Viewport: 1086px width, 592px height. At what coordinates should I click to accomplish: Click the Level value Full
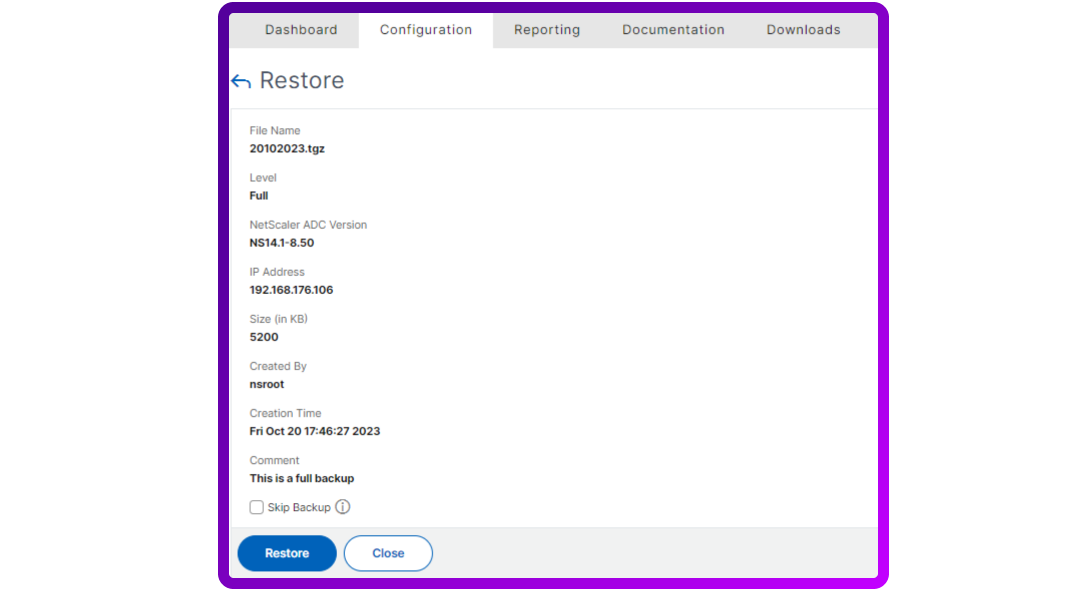259,196
